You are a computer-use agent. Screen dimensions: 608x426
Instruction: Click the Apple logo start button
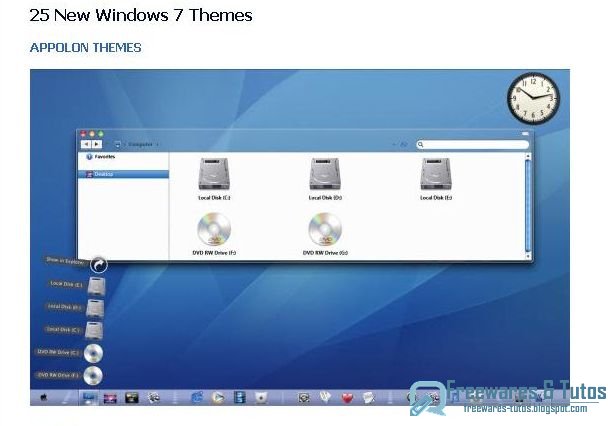point(44,397)
